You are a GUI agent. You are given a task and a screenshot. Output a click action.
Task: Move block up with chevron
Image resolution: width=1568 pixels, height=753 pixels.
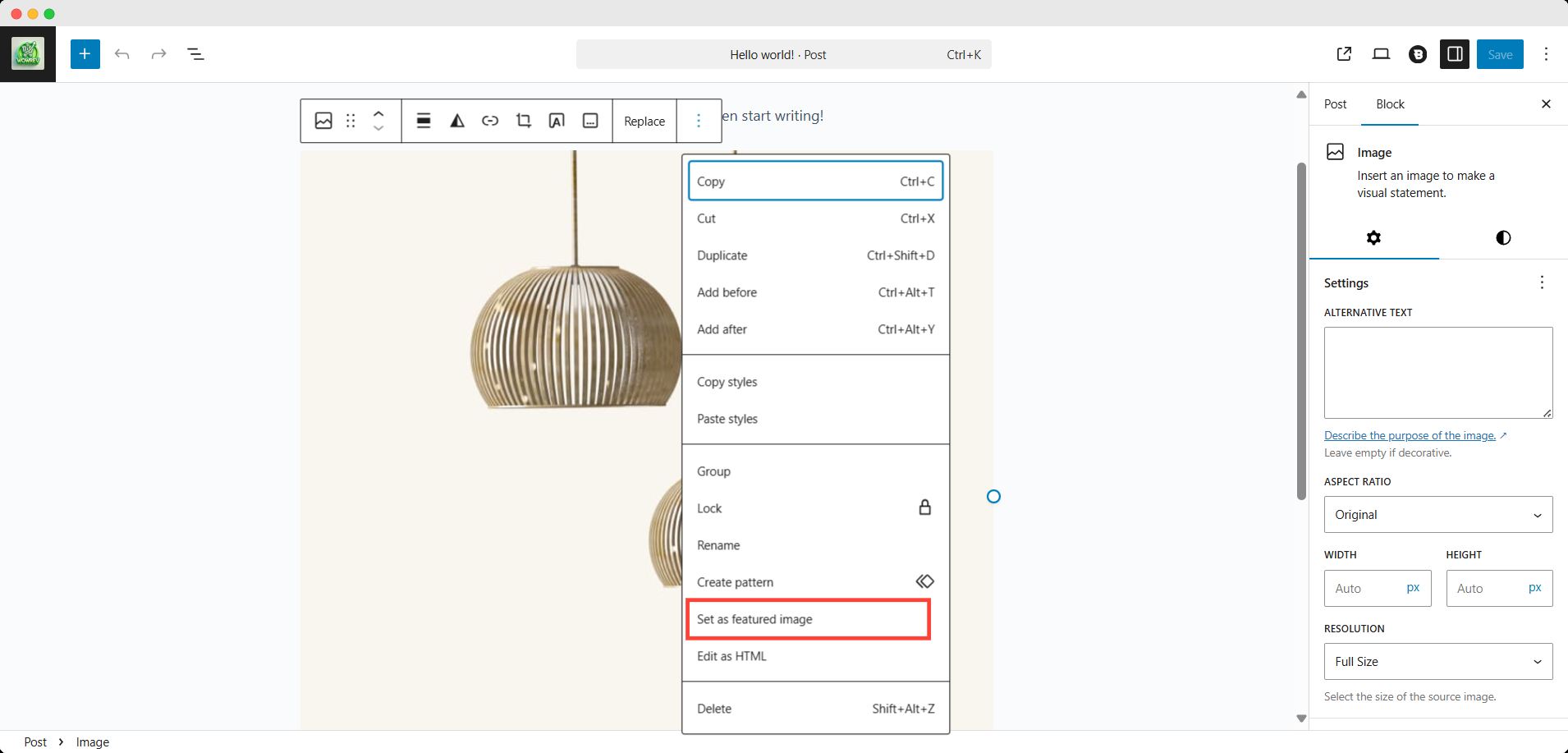(378, 113)
